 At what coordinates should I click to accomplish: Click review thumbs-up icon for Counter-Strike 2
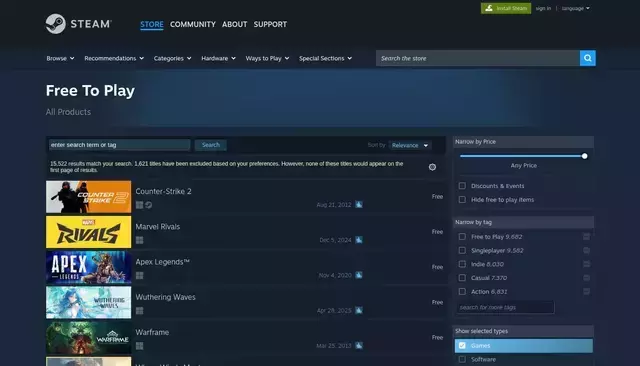coord(359,204)
